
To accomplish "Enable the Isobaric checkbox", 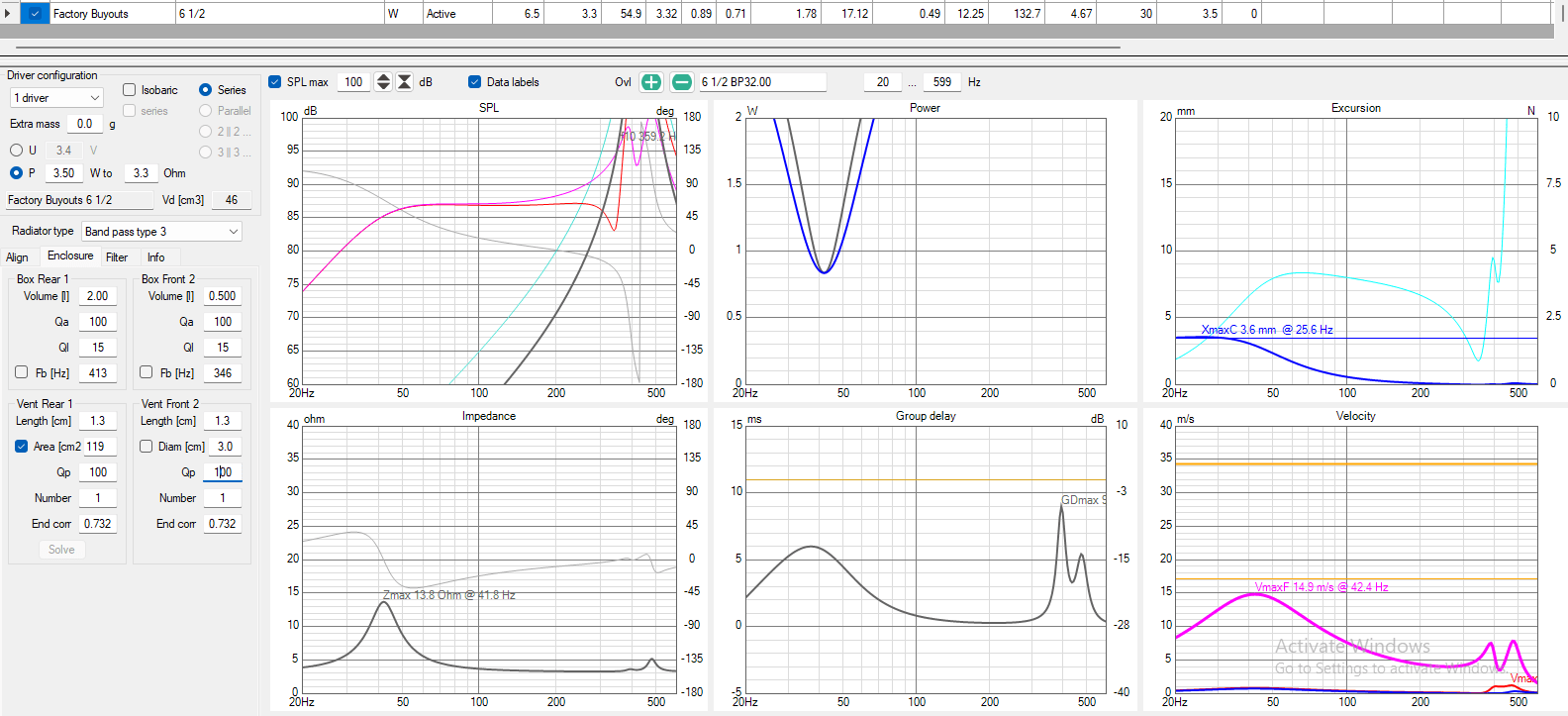I will (x=130, y=90).
